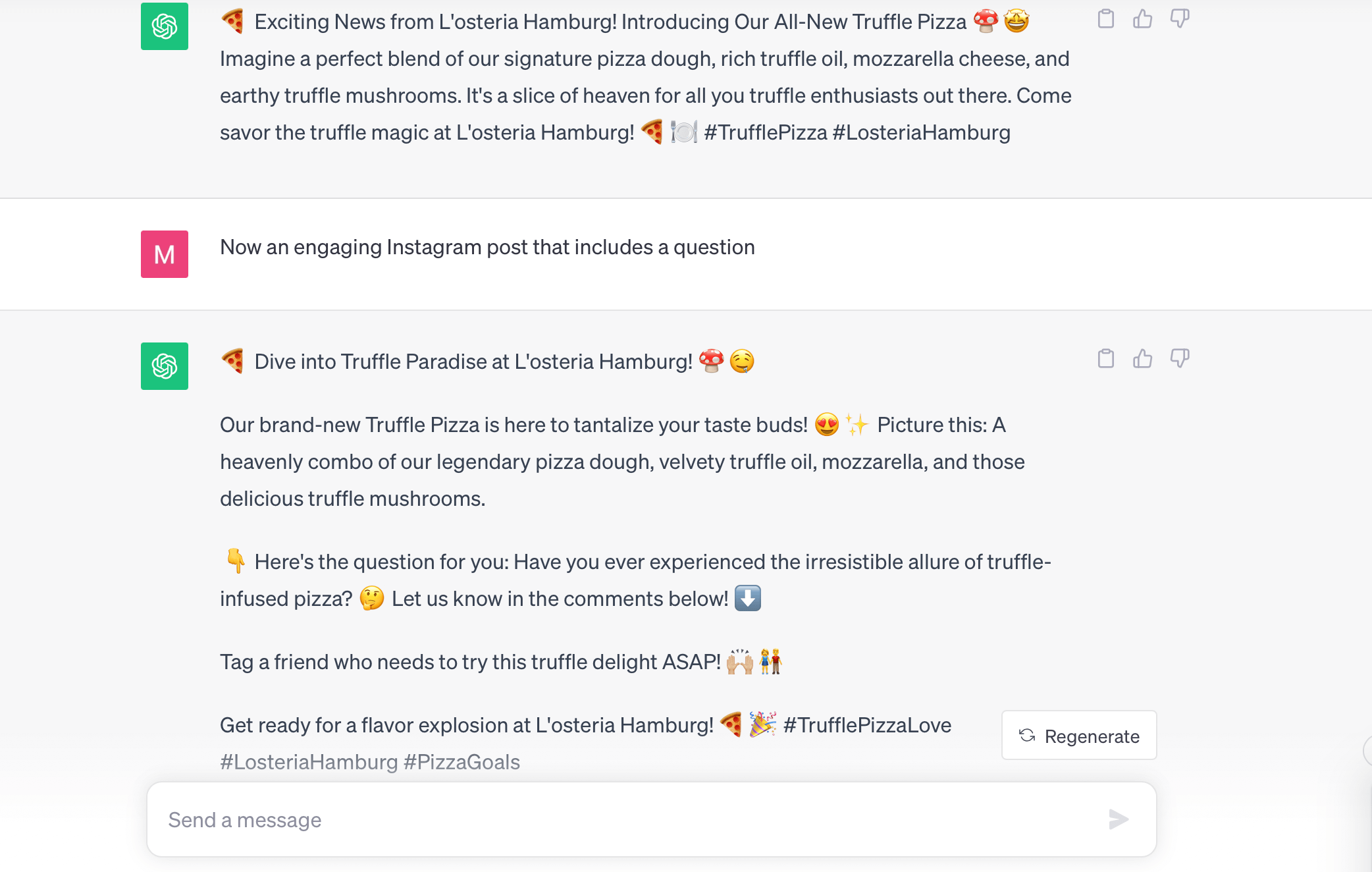The image size is (1372, 872).
Task: Give thumbs up to the Truffle Pizza announcement
Action: (1144, 20)
